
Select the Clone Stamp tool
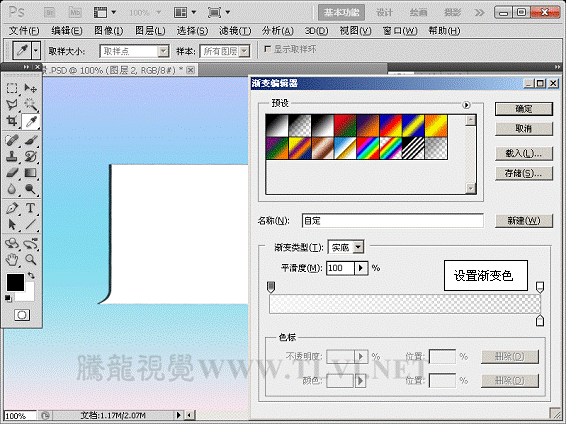(12, 157)
